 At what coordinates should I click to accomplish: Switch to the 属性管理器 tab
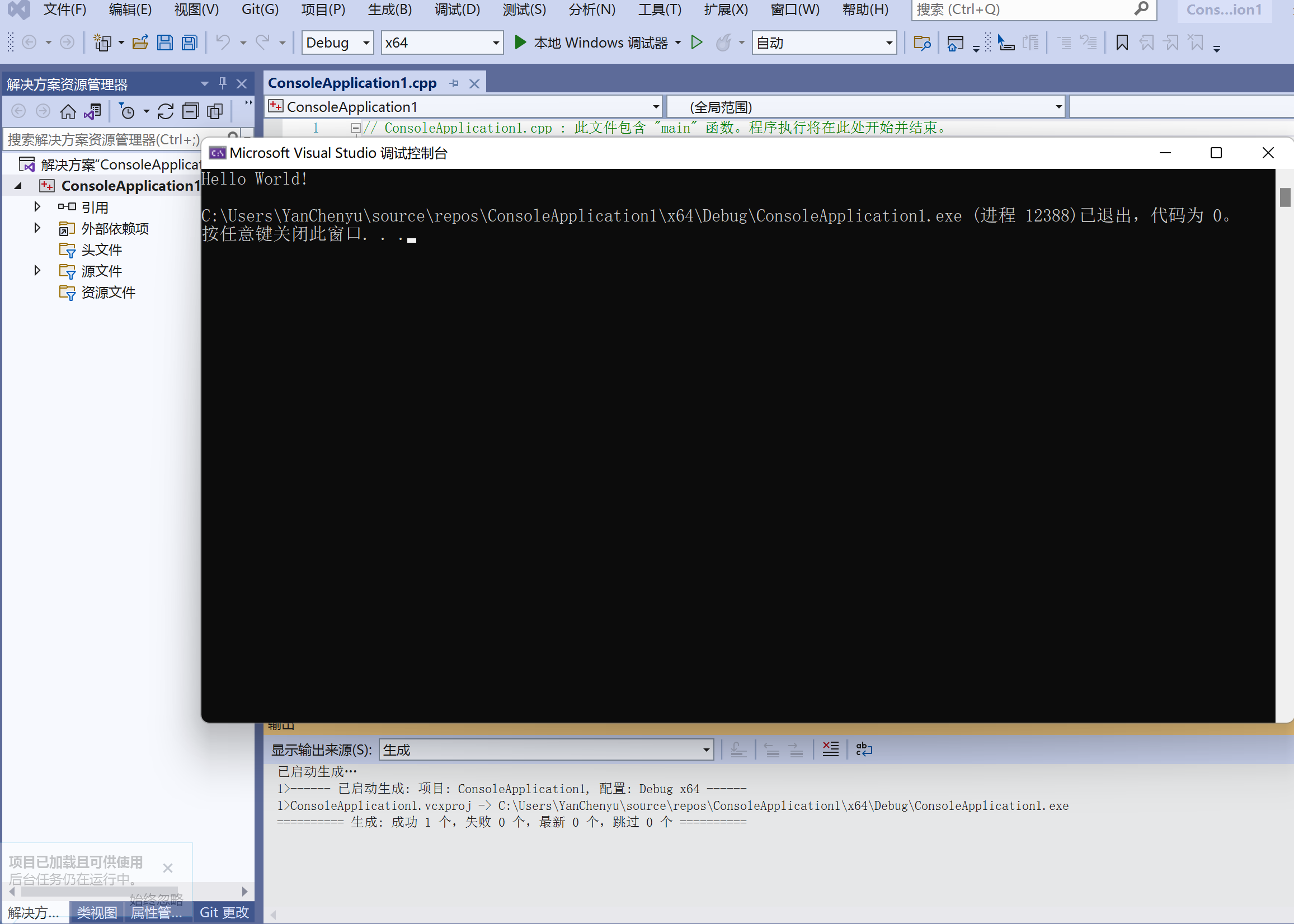tap(157, 912)
